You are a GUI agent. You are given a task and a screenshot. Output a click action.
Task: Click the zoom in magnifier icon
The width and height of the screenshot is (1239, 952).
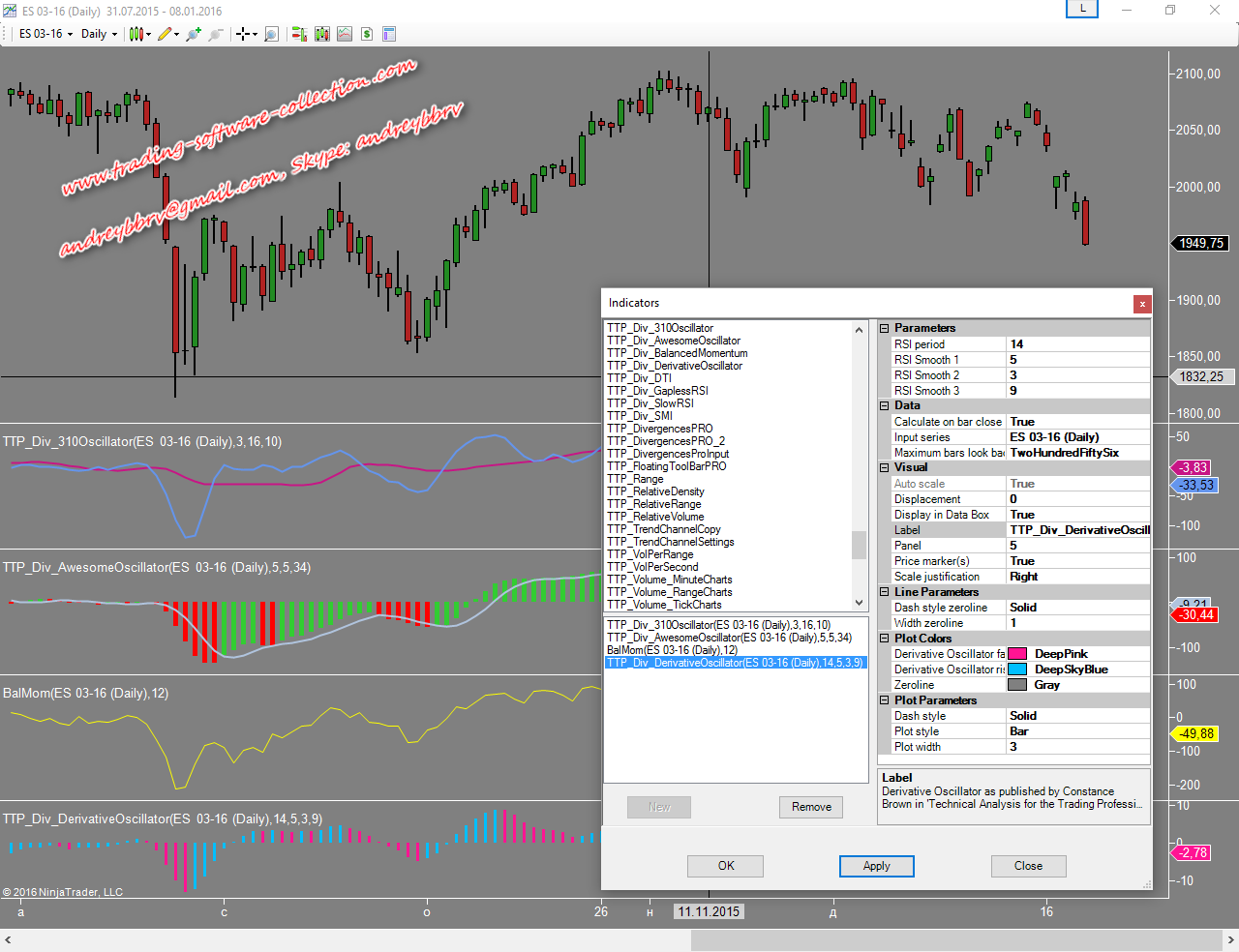[194, 34]
